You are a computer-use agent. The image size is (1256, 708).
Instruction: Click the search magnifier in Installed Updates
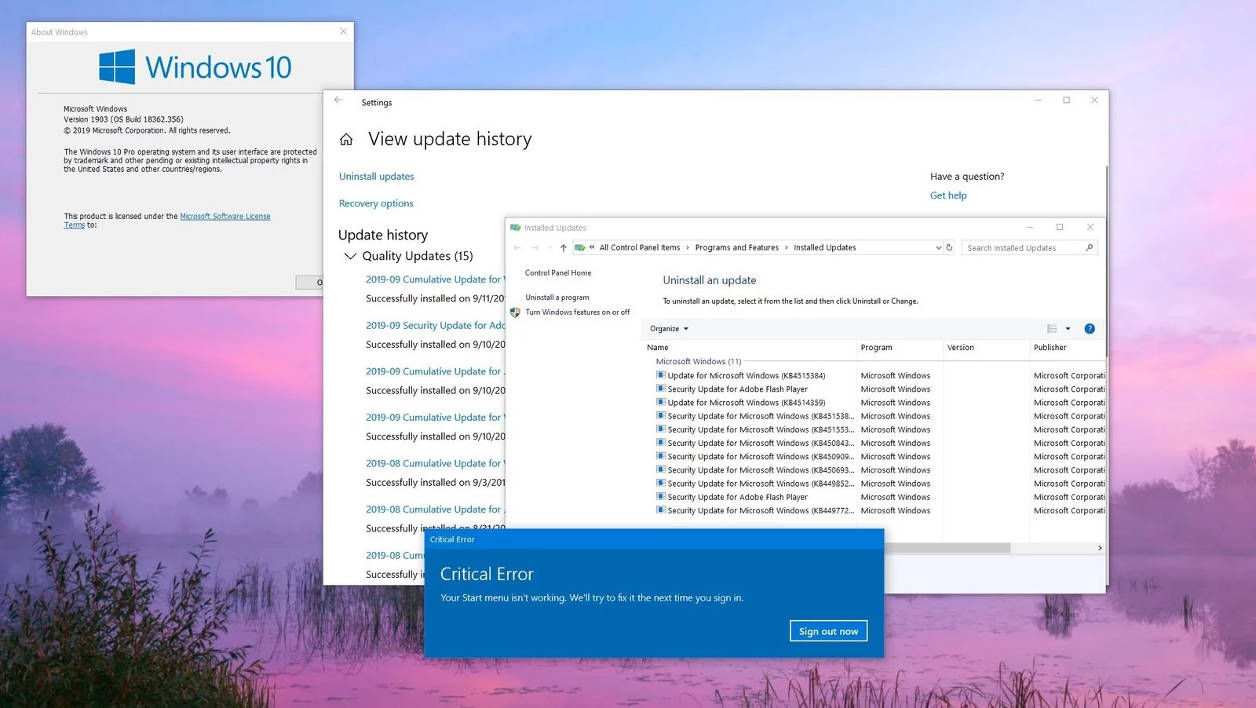(x=1089, y=248)
